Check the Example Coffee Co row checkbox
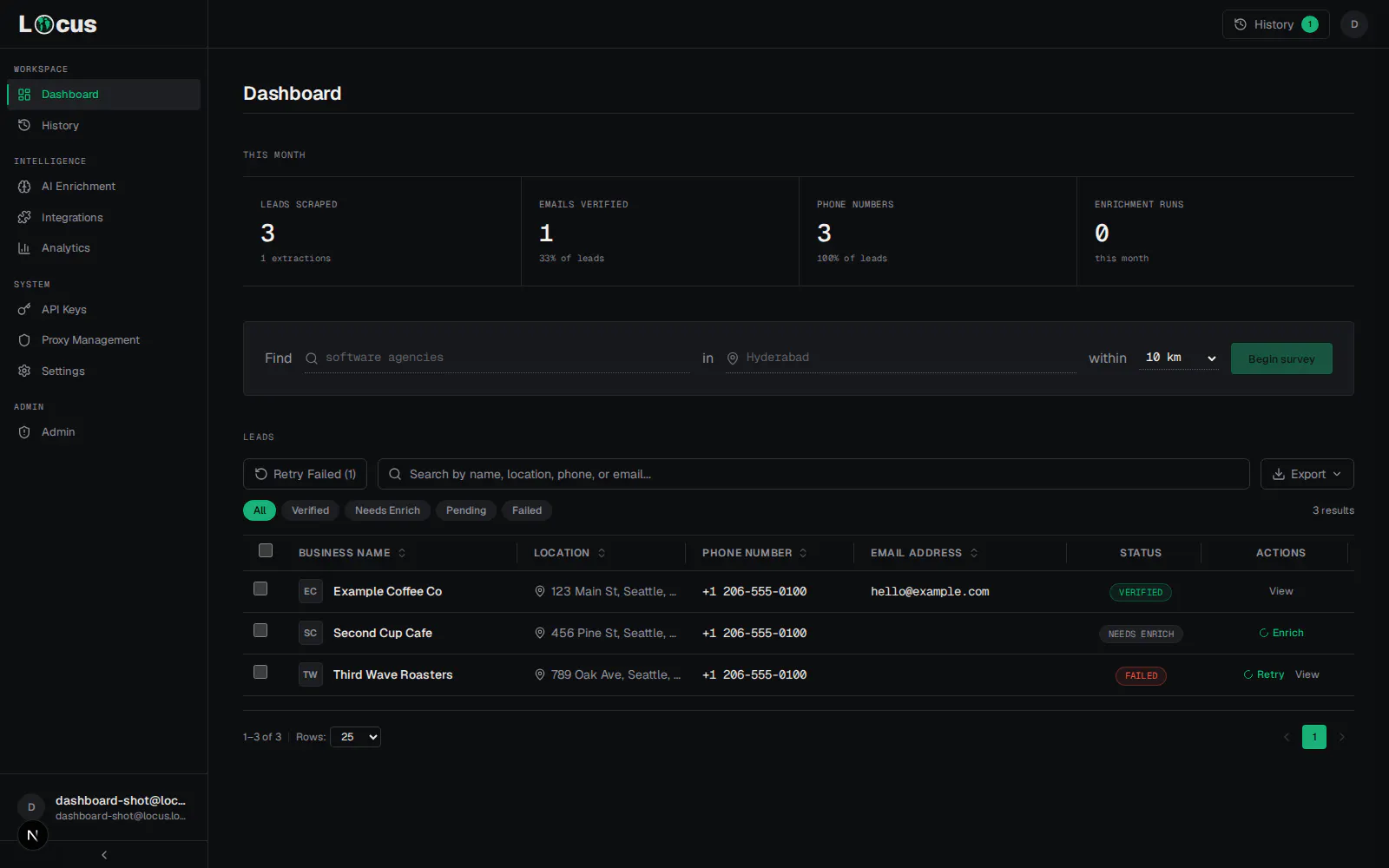The image size is (1389, 868). 260,589
